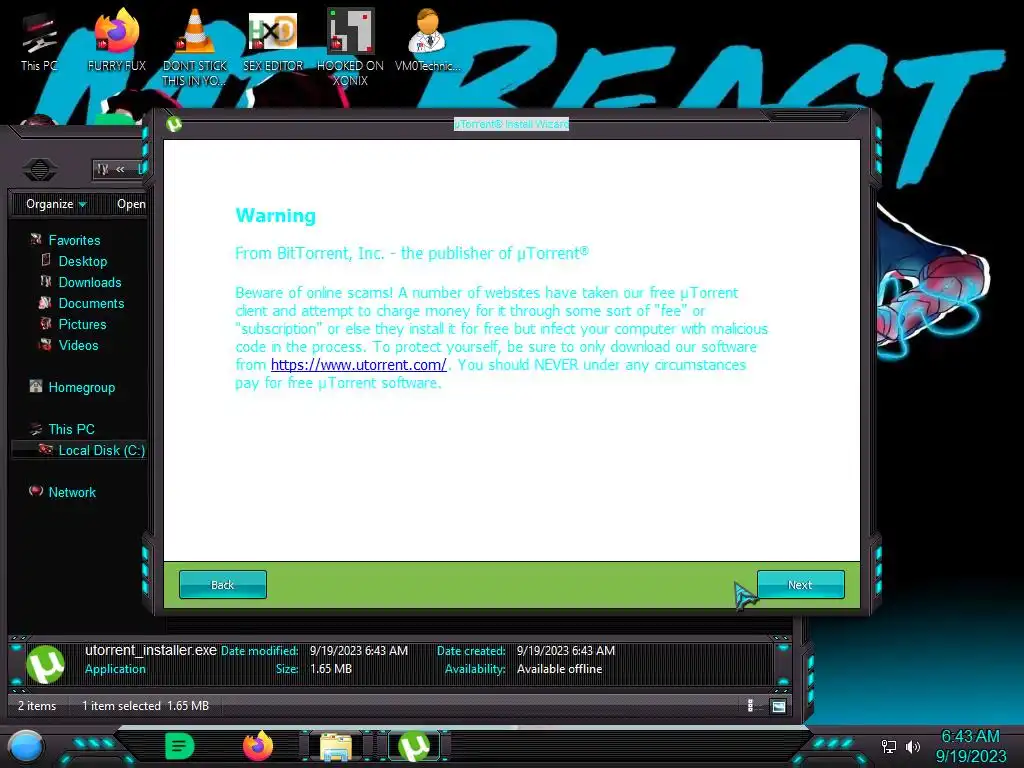Open the This PC desktop icon

(x=39, y=42)
